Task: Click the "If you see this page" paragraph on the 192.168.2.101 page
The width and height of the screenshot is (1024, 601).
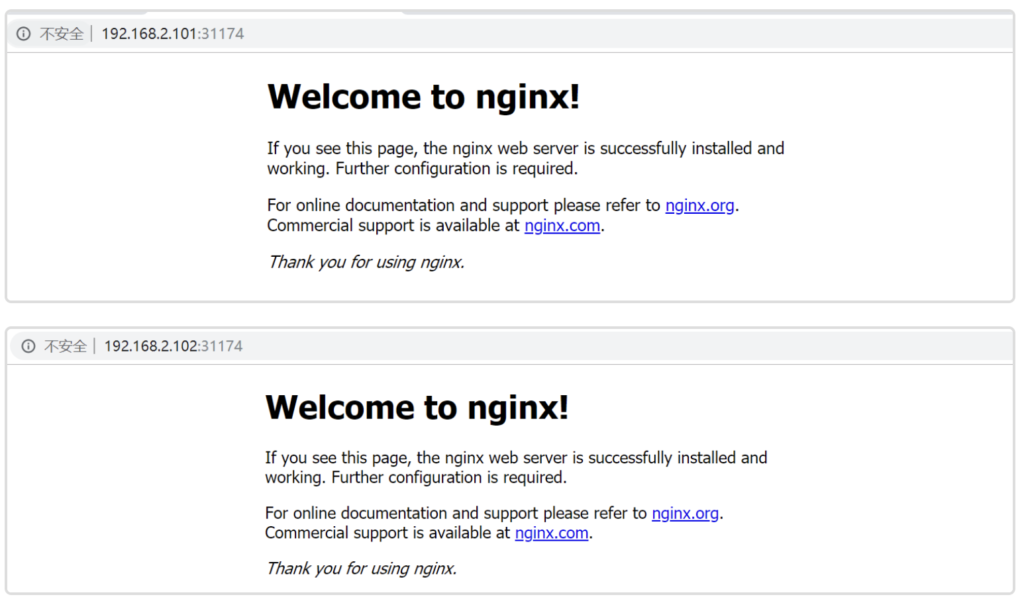Action: 526,159
